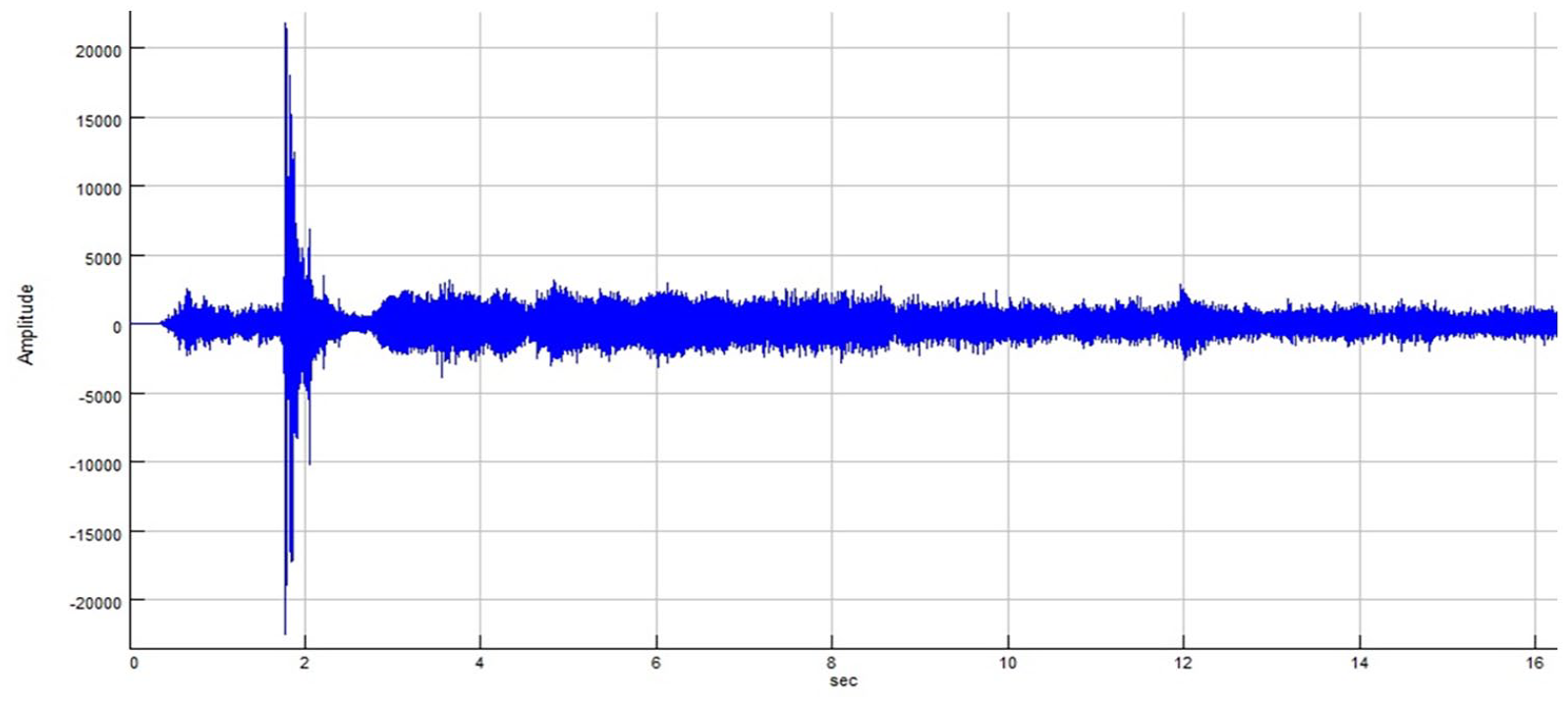Select the 6 second tick label

[655, 664]
